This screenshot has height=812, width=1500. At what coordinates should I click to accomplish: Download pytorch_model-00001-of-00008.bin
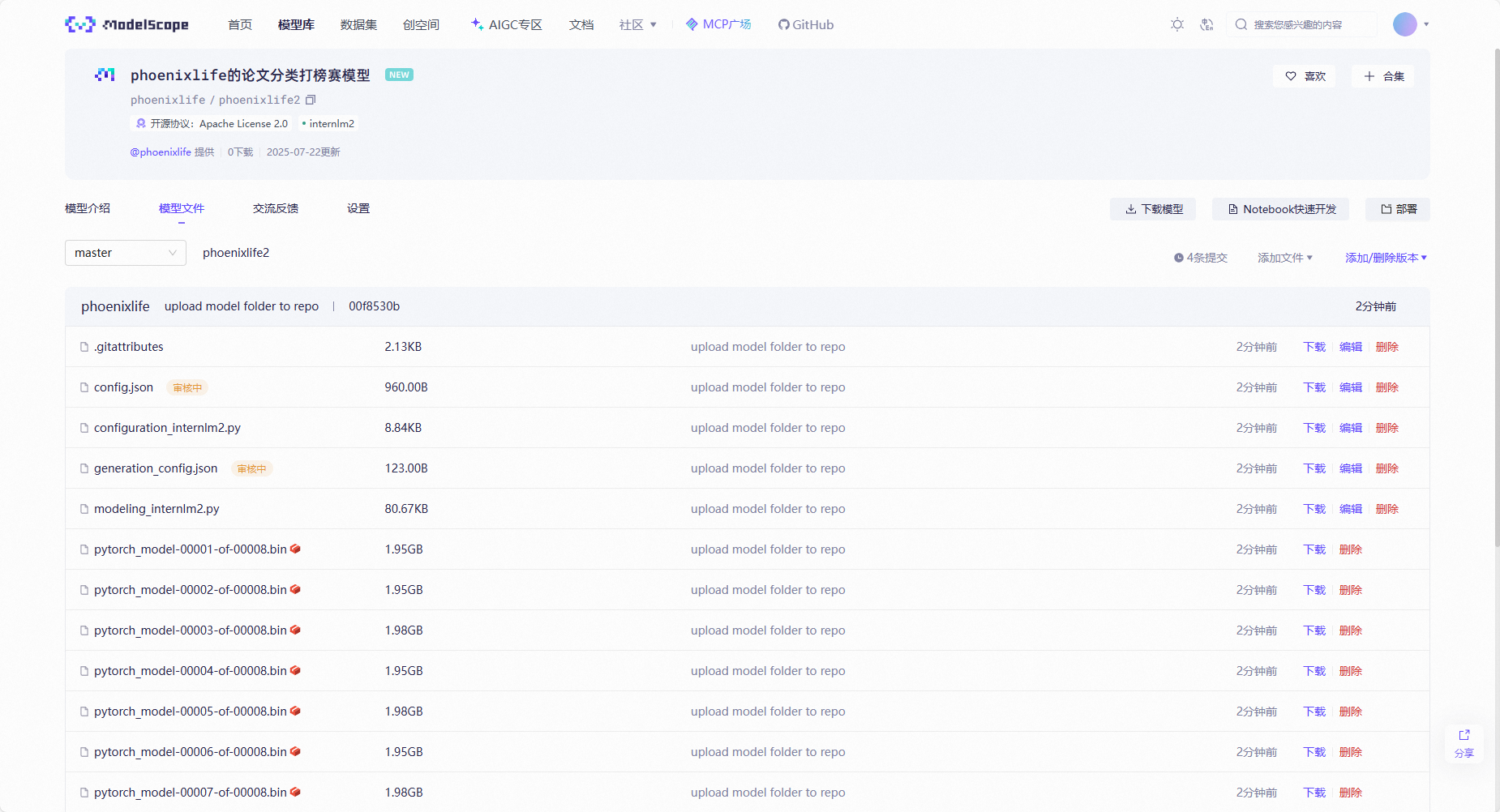click(1314, 549)
